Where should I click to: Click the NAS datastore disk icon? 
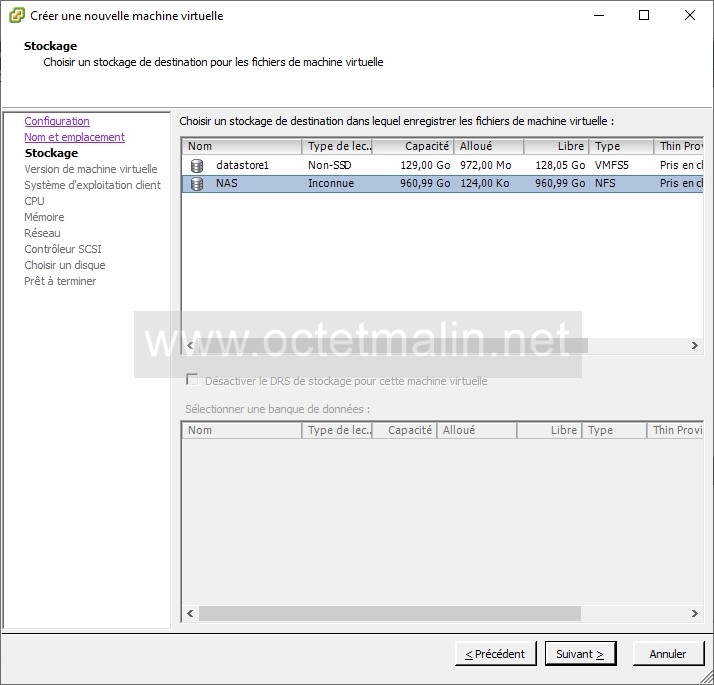click(x=197, y=184)
